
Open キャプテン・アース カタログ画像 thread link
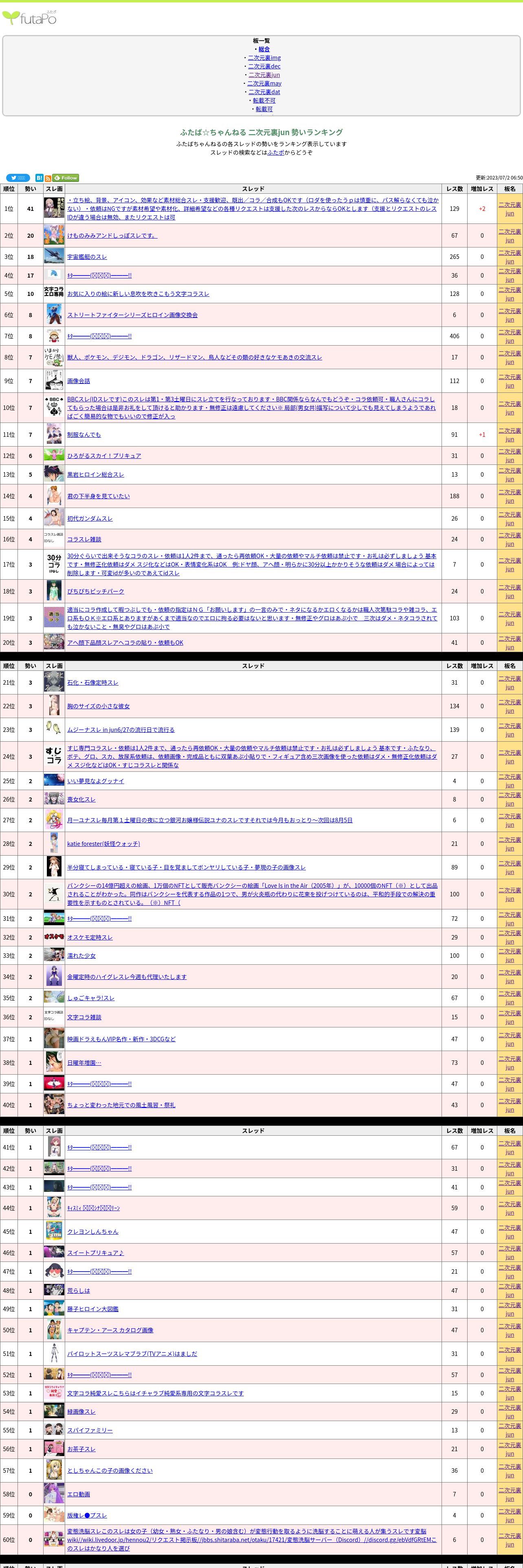click(x=110, y=1330)
